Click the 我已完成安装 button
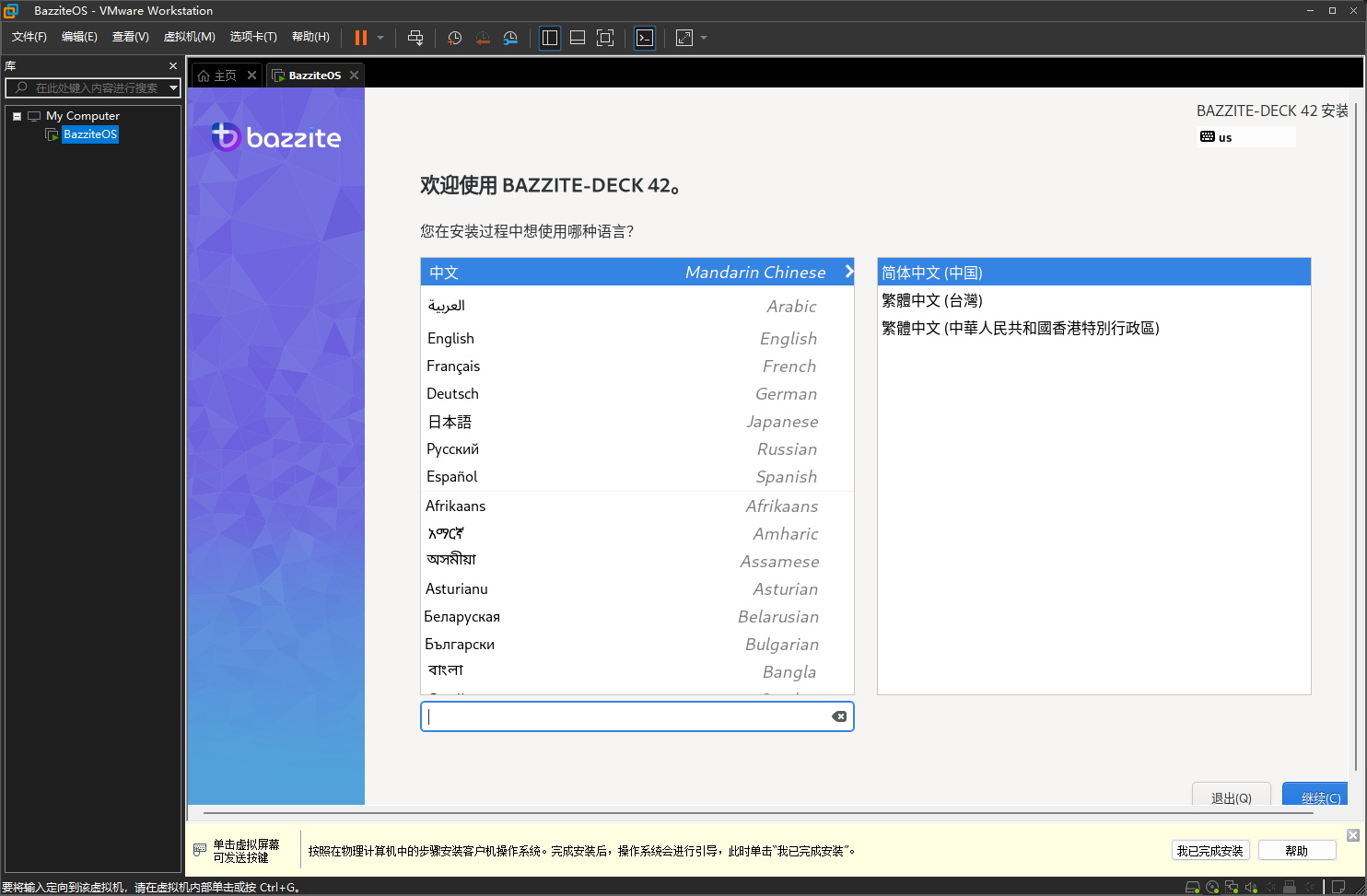The image size is (1367, 896). pyautogui.click(x=1209, y=851)
